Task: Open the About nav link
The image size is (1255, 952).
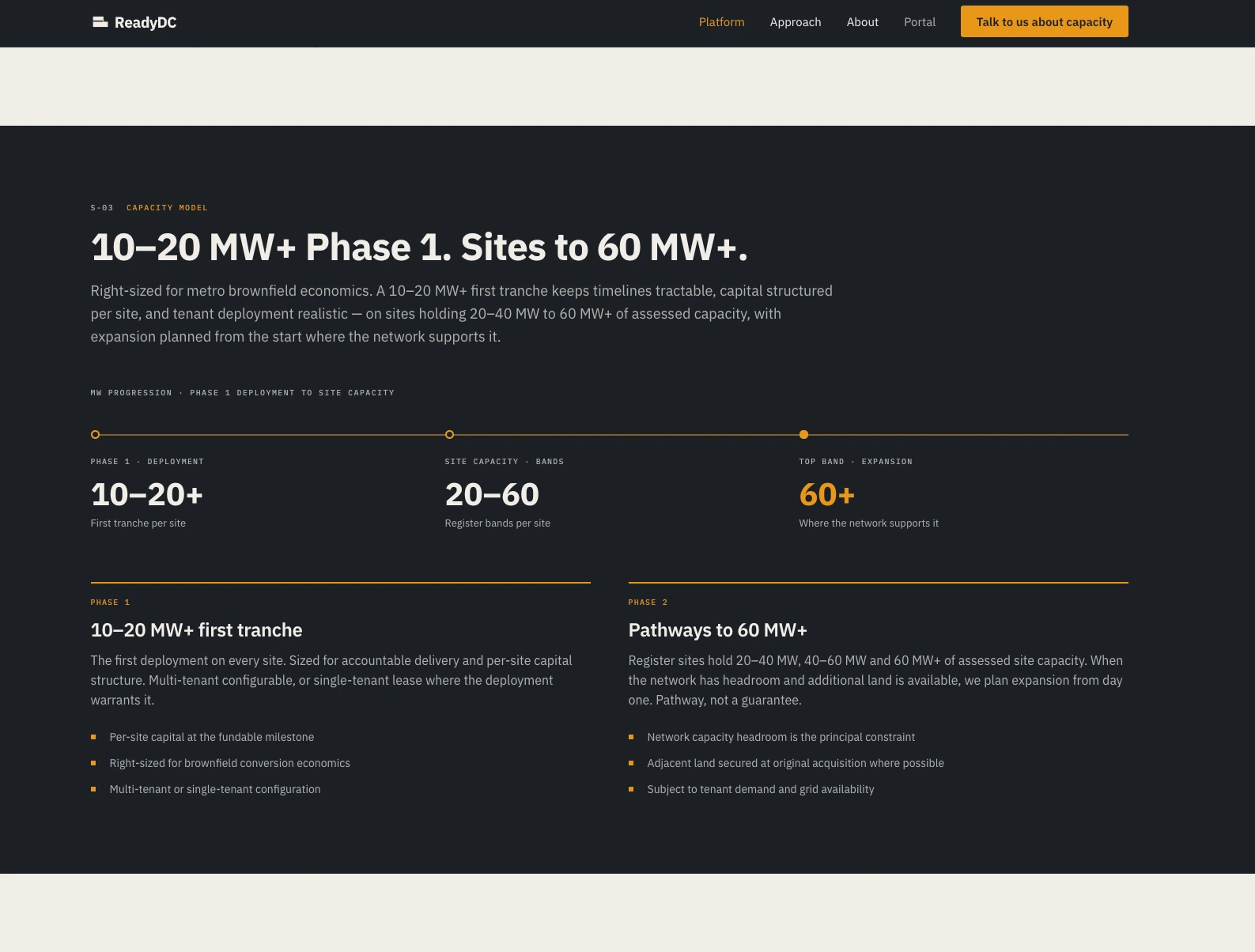Action: pos(862,22)
